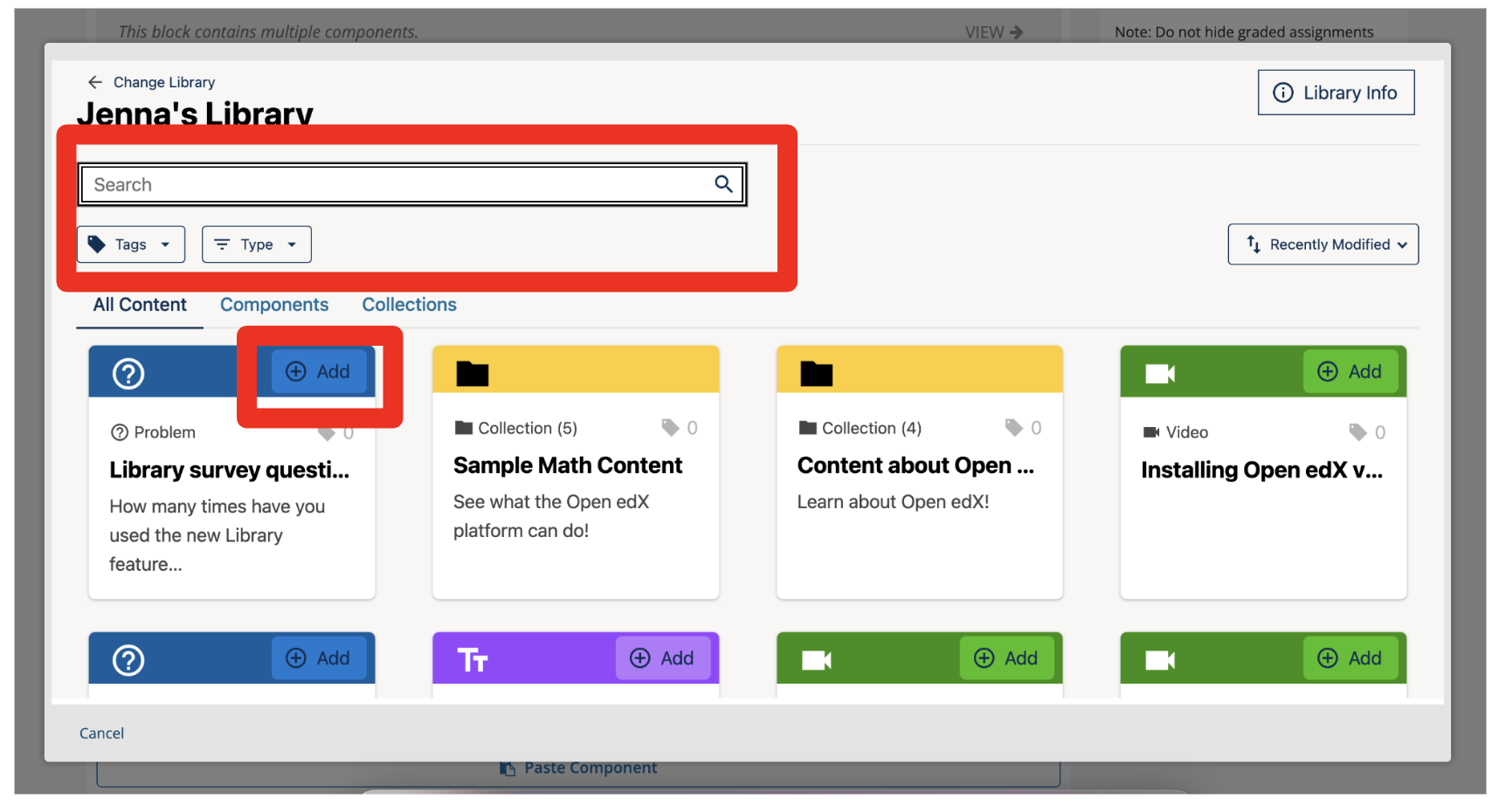Switch to the Collections tab
The height and width of the screenshot is (812, 1499).
point(409,304)
